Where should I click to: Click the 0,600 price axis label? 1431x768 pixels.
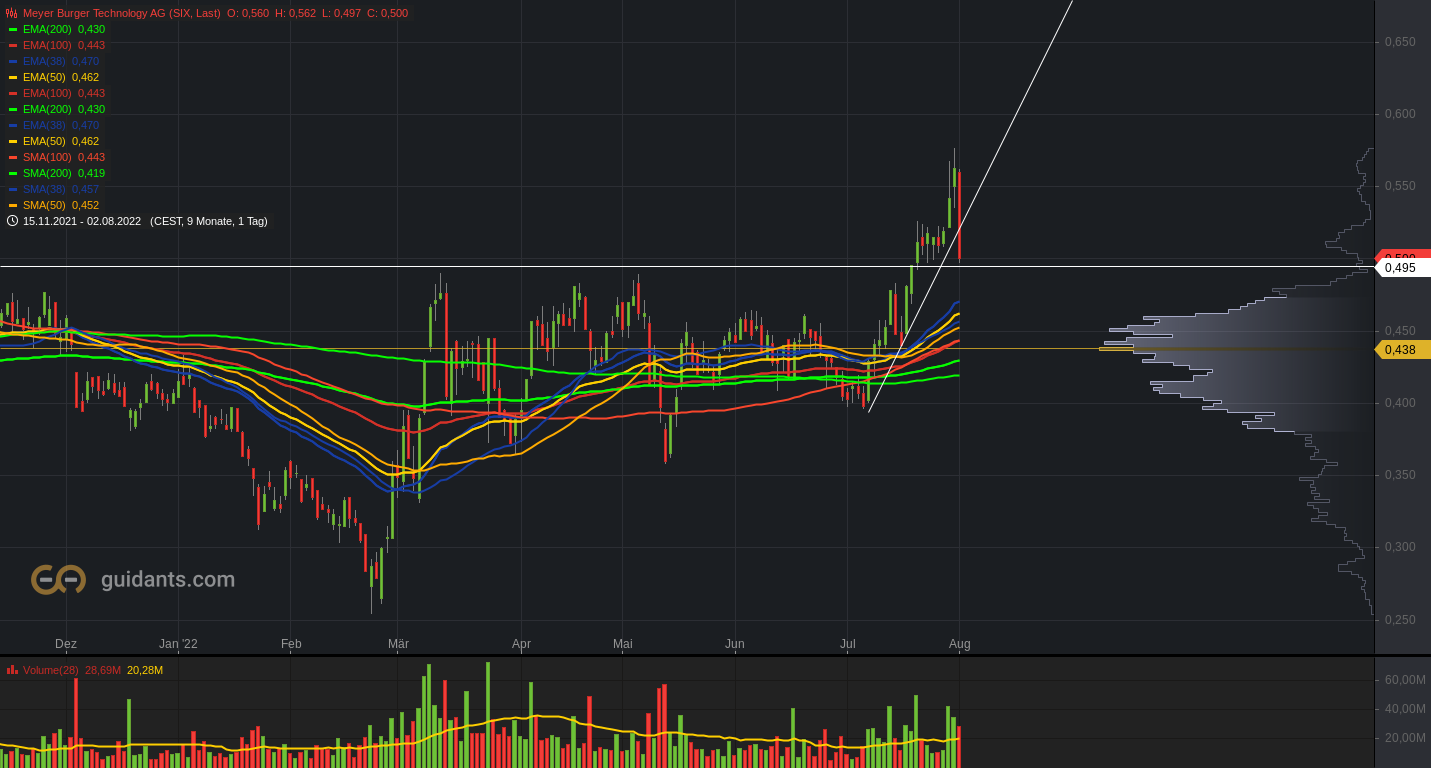coord(1400,114)
